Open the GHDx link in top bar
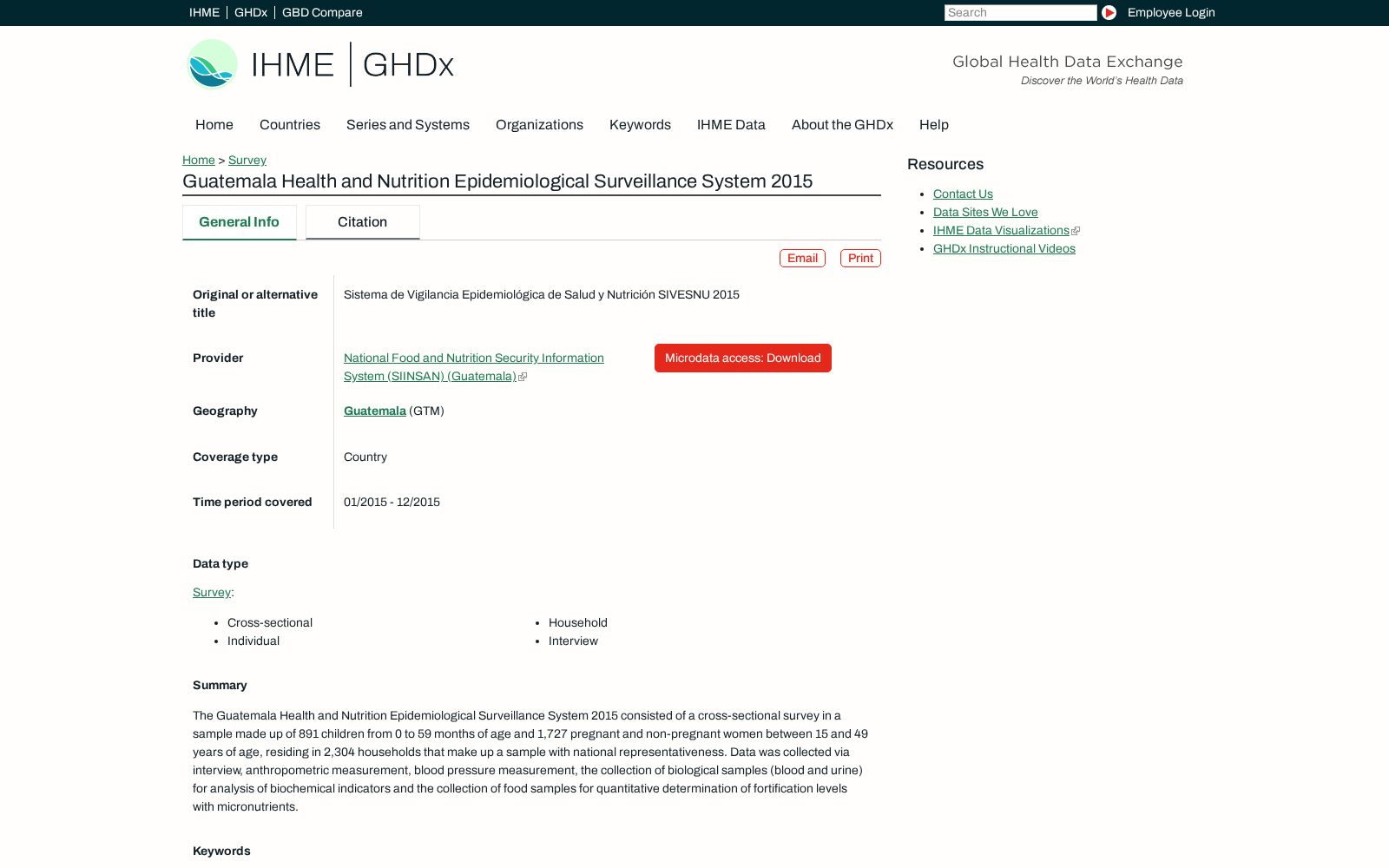 tap(251, 13)
